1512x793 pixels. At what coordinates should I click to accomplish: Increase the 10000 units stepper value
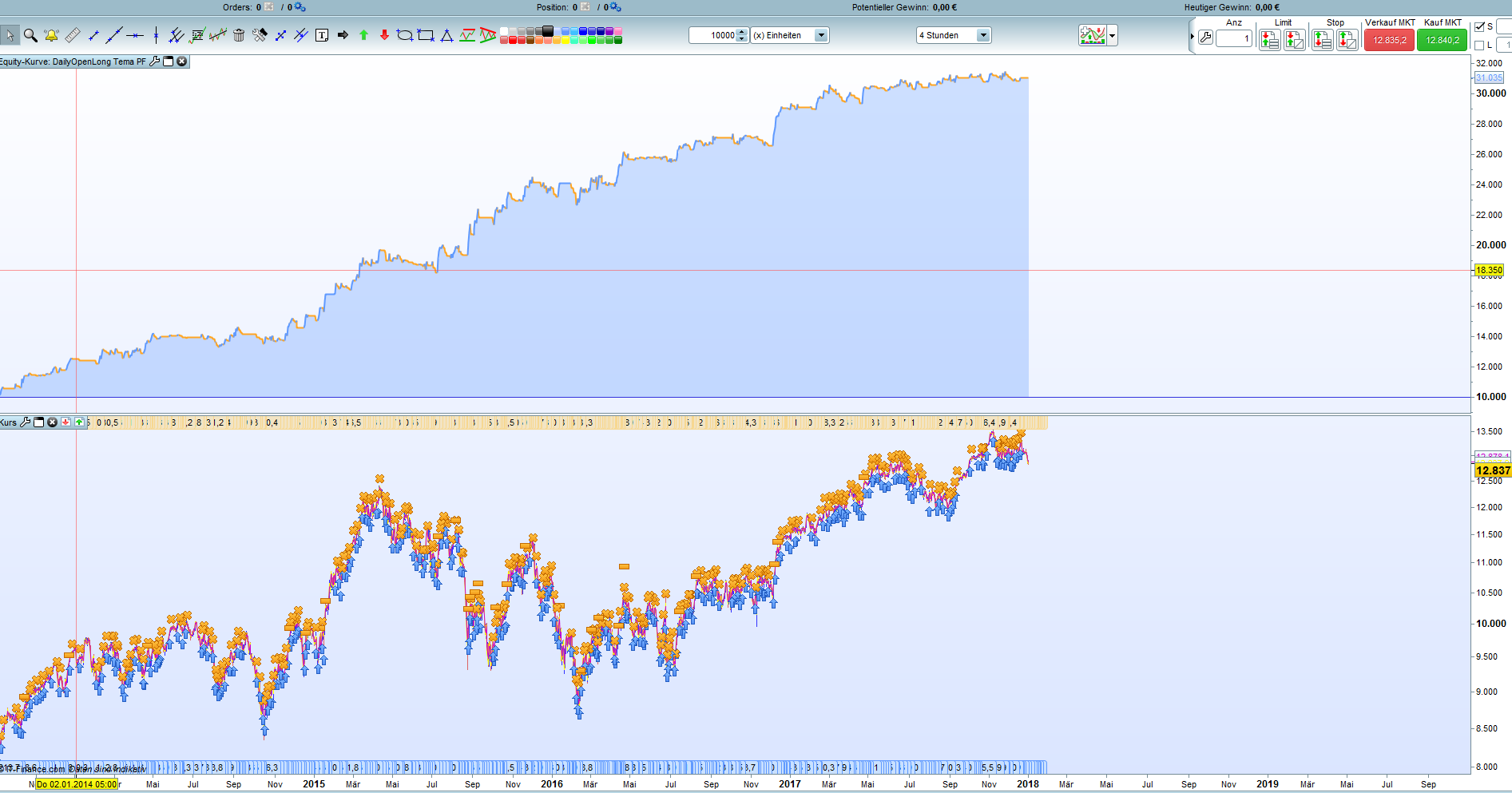pyautogui.click(x=743, y=32)
